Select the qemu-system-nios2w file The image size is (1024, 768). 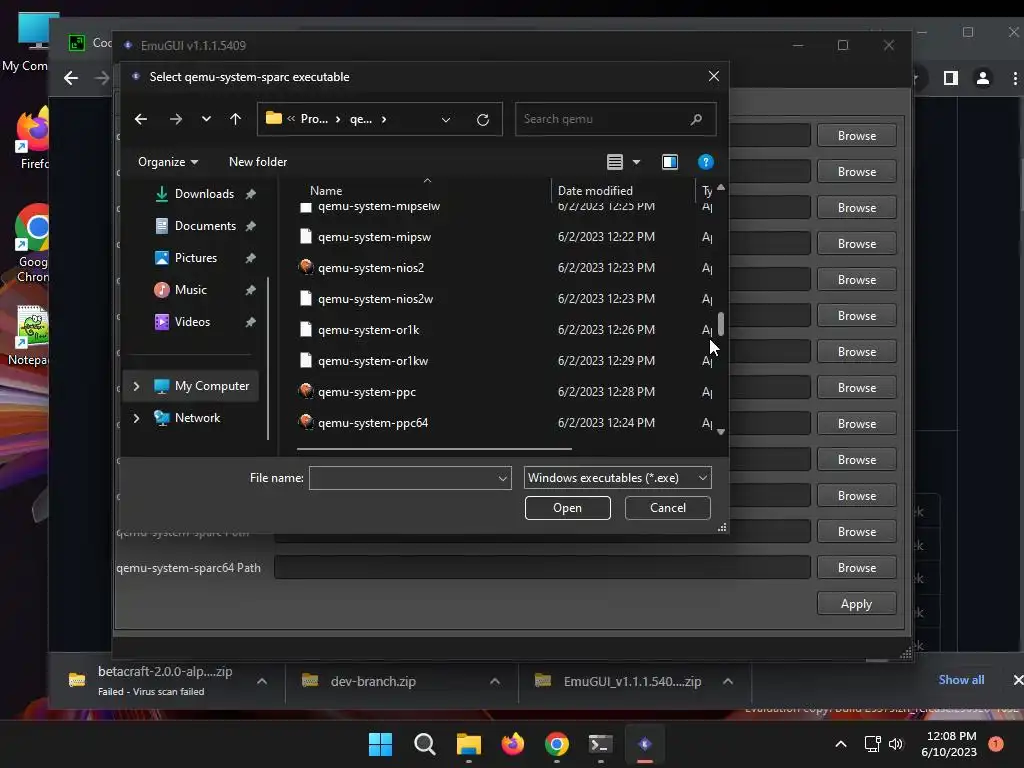[376, 299]
